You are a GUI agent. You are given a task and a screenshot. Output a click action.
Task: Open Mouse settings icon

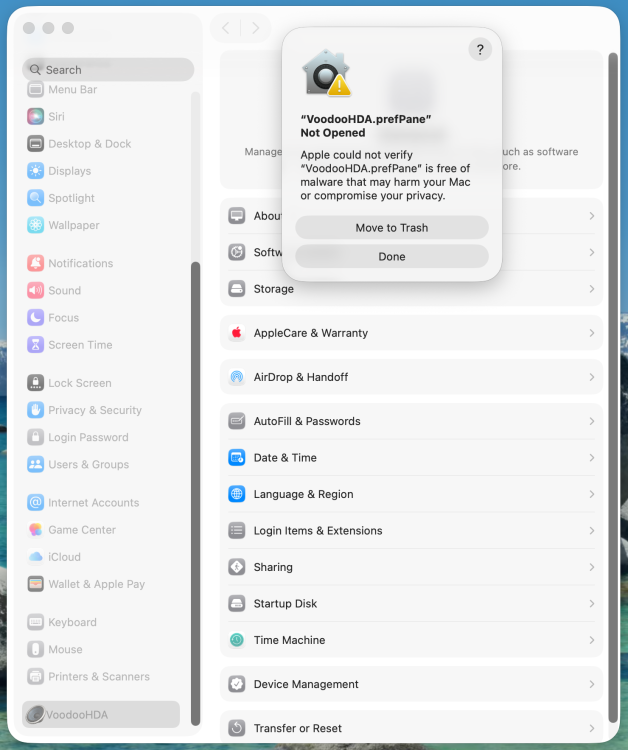click(x=35, y=649)
